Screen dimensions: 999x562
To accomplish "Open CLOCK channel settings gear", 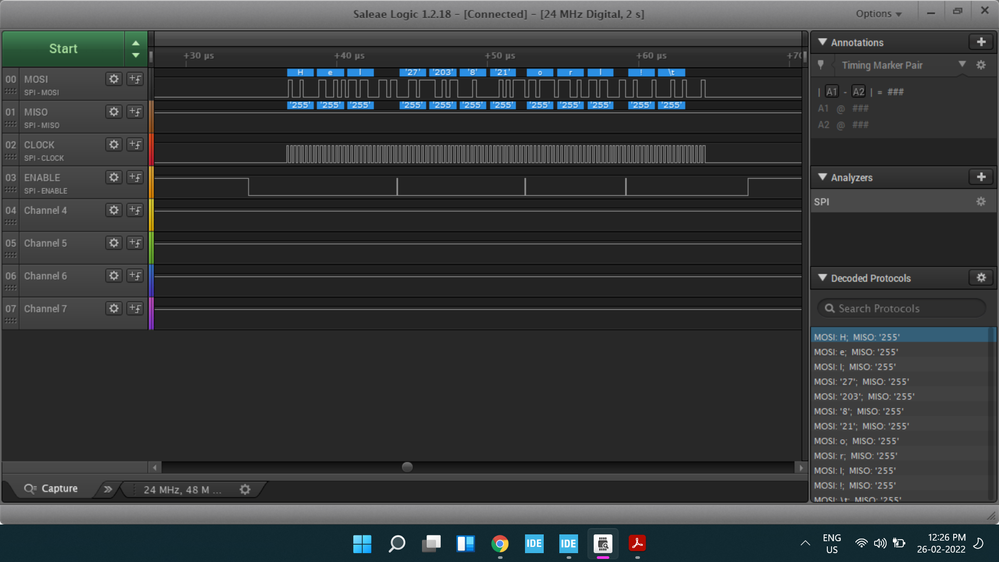I will 113,145.
